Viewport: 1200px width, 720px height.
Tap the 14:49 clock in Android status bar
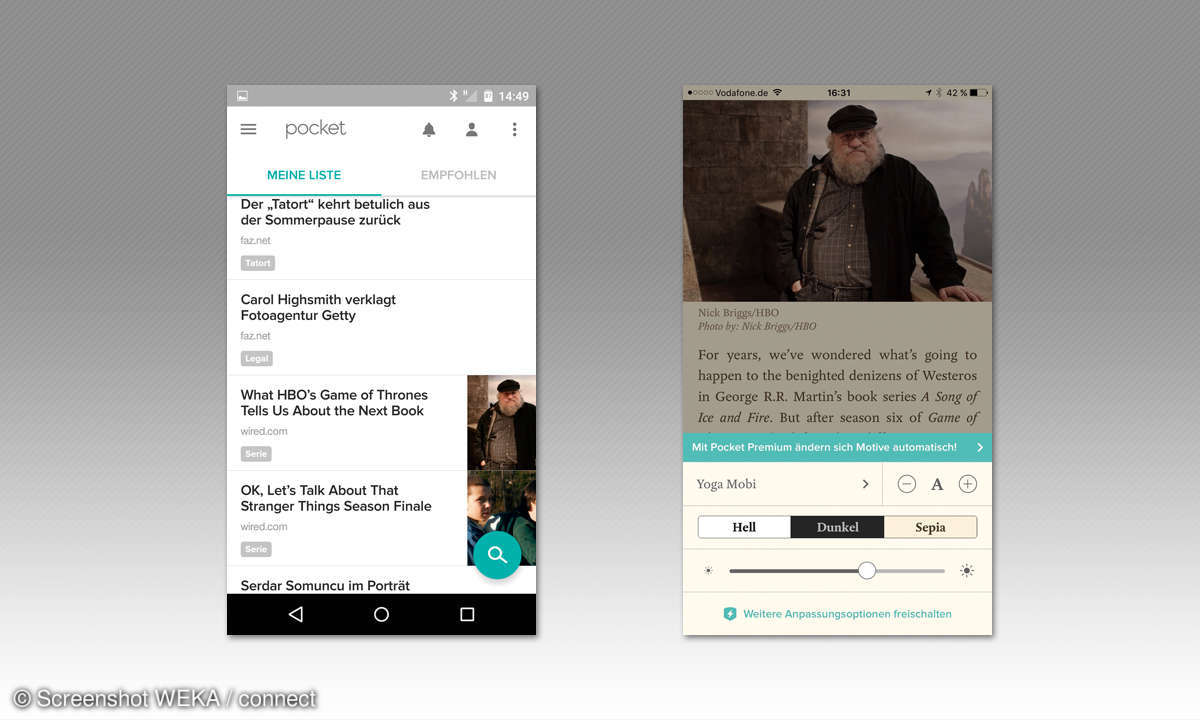[513, 96]
